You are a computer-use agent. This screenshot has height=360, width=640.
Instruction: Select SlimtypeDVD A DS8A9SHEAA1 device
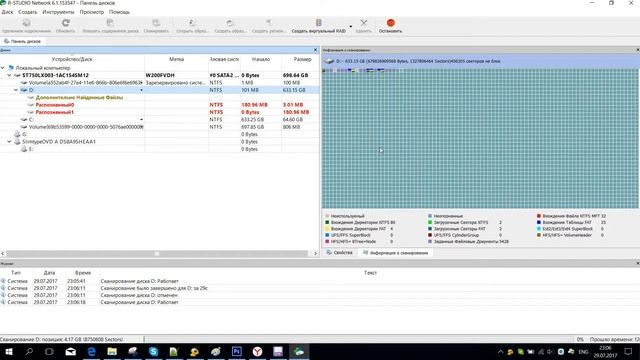tap(59, 142)
